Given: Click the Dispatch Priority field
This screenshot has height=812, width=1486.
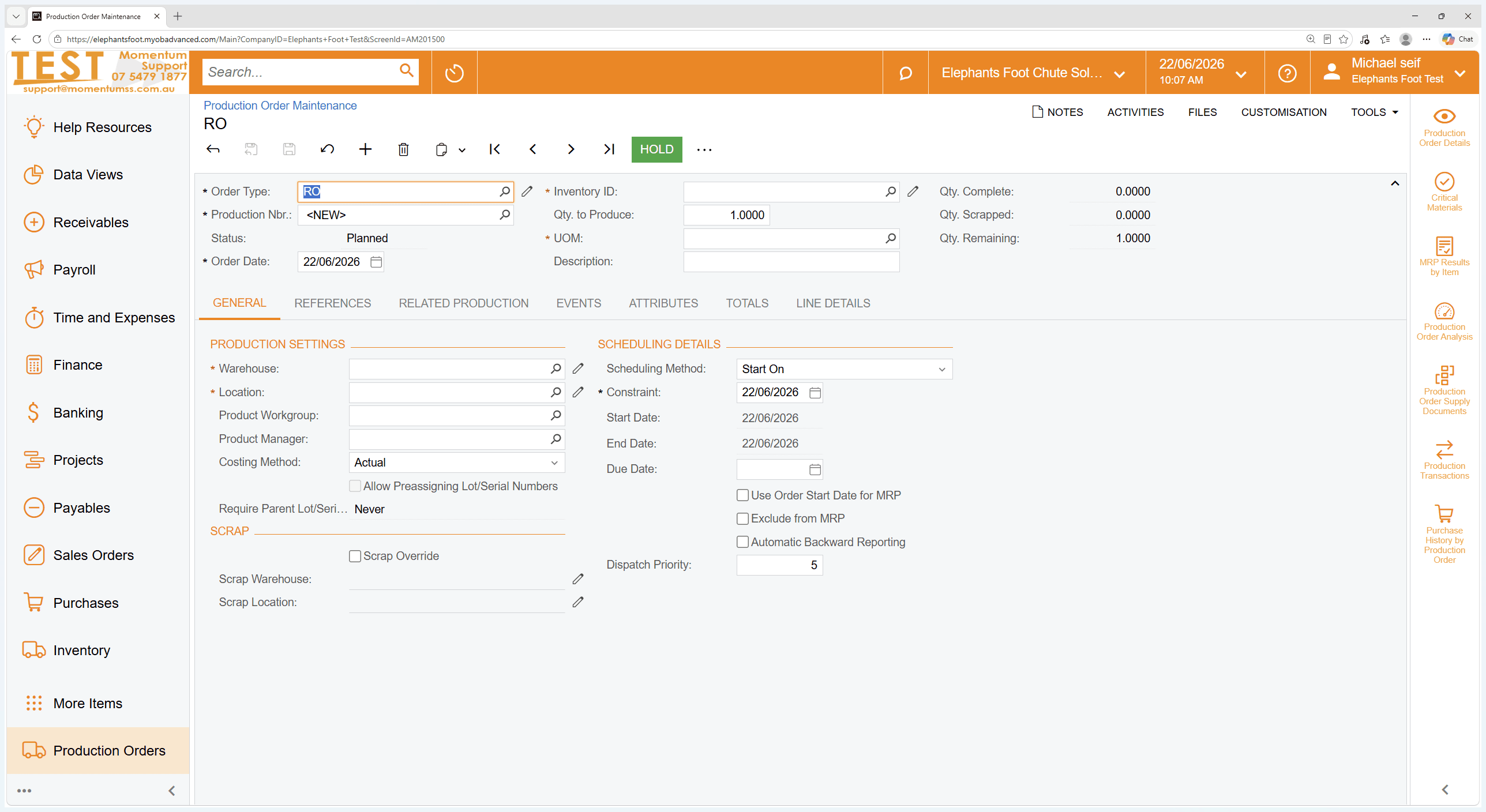Looking at the screenshot, I should click(779, 565).
